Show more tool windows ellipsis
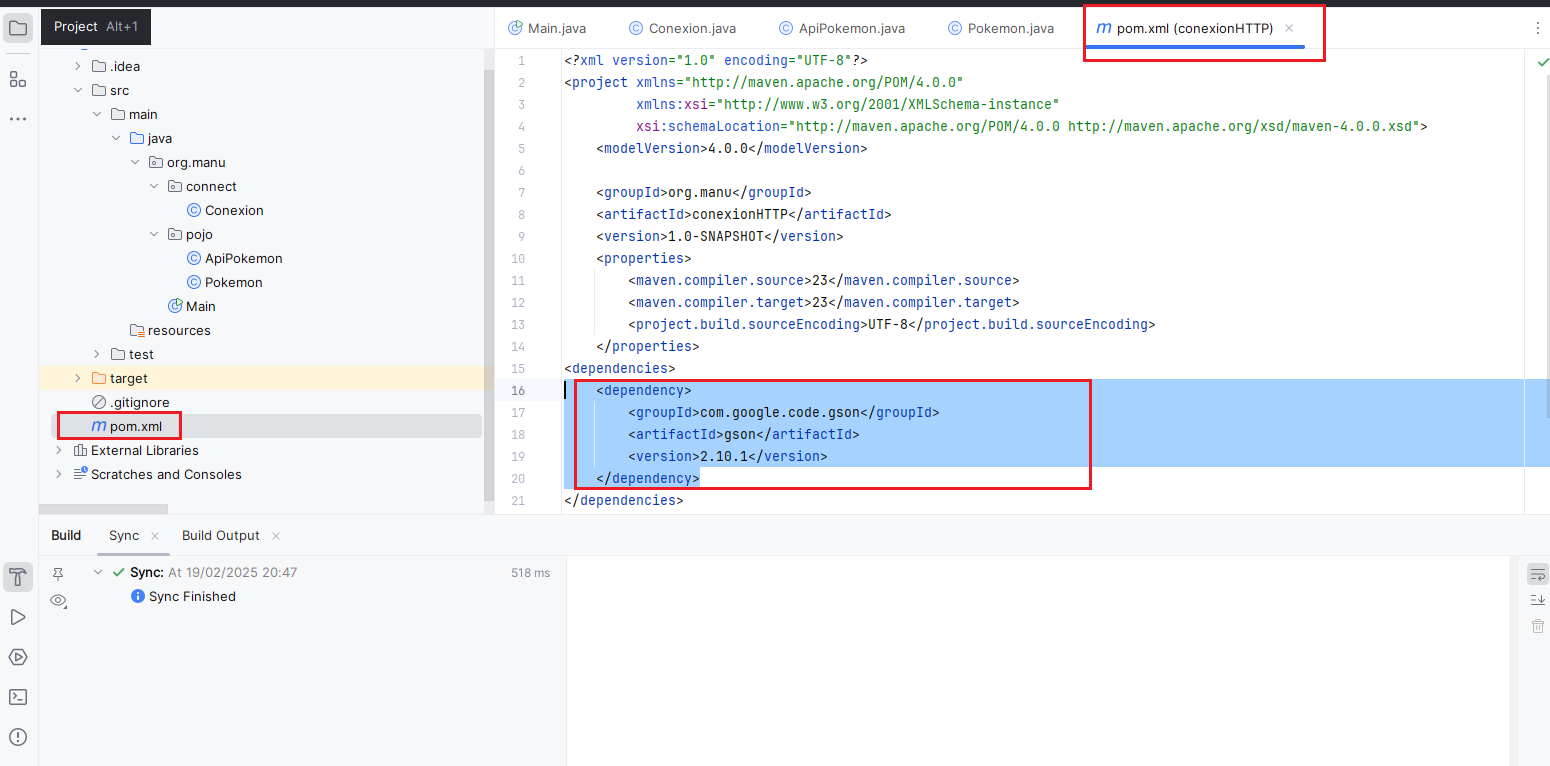Screen dimensions: 1550x766 [18, 119]
